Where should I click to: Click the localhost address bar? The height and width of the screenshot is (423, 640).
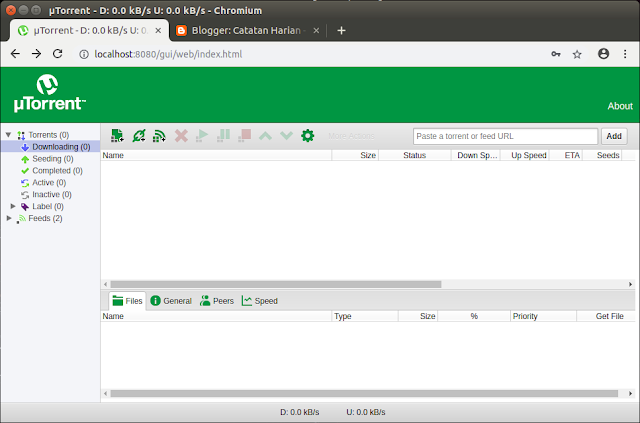click(168, 54)
